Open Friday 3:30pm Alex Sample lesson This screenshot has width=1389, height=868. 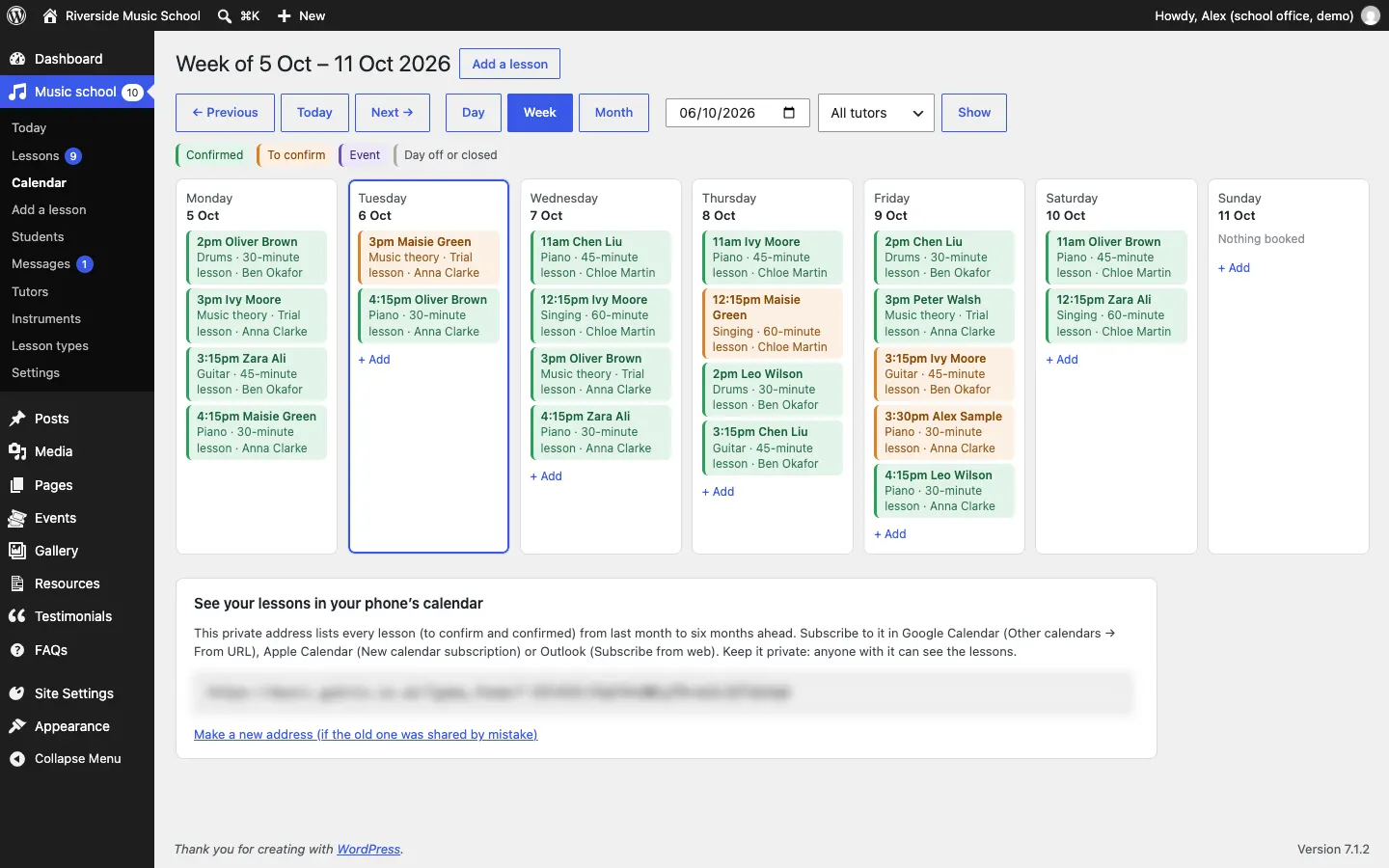(x=944, y=432)
